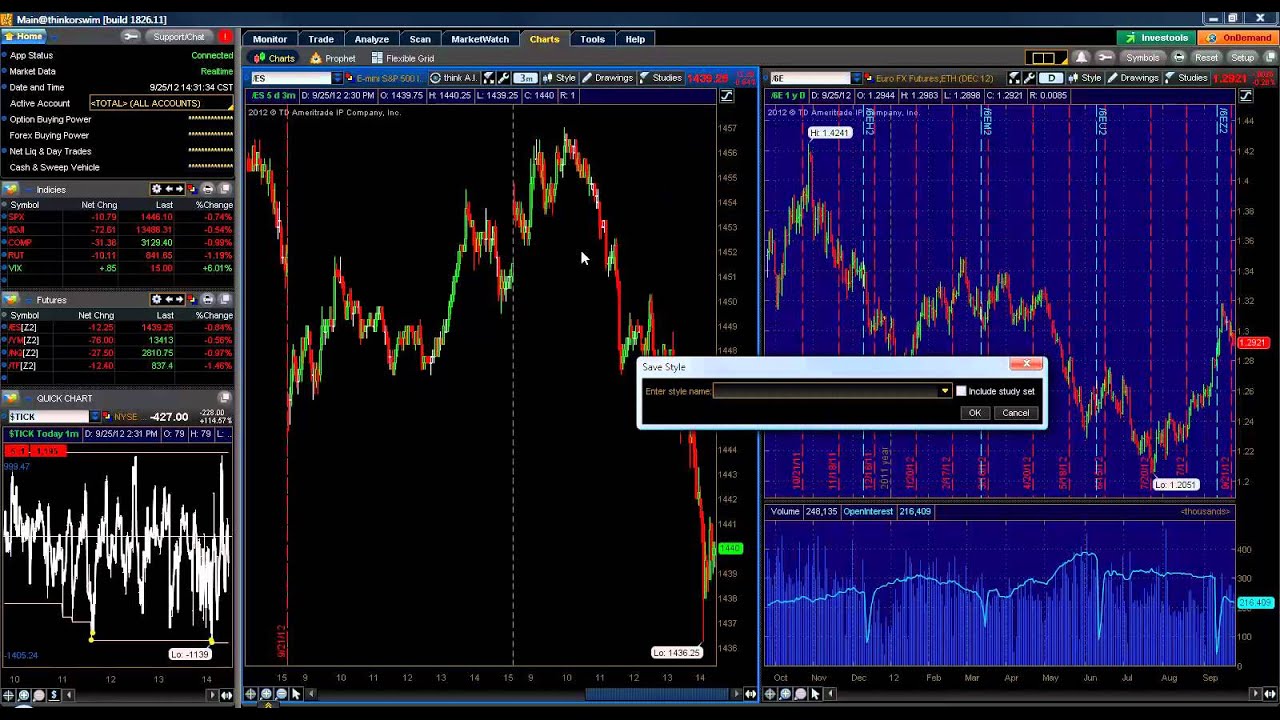Open the style name dropdown arrow
The width and height of the screenshot is (1280, 720).
coord(944,391)
